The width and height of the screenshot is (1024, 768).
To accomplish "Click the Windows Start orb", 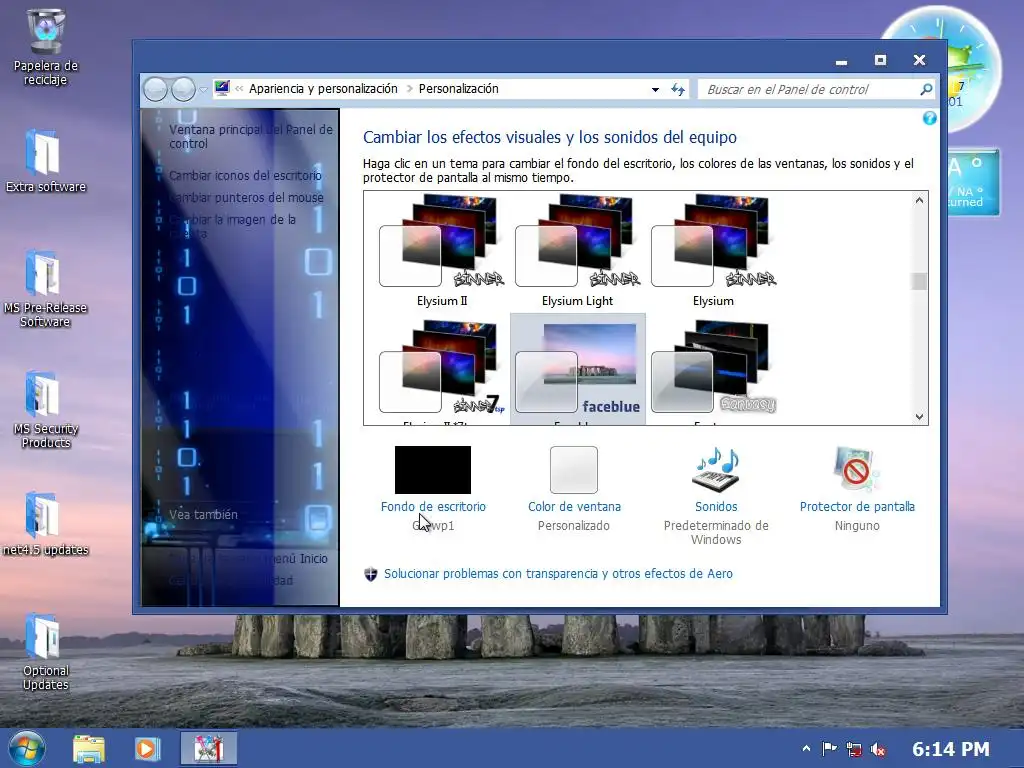I will [27, 748].
